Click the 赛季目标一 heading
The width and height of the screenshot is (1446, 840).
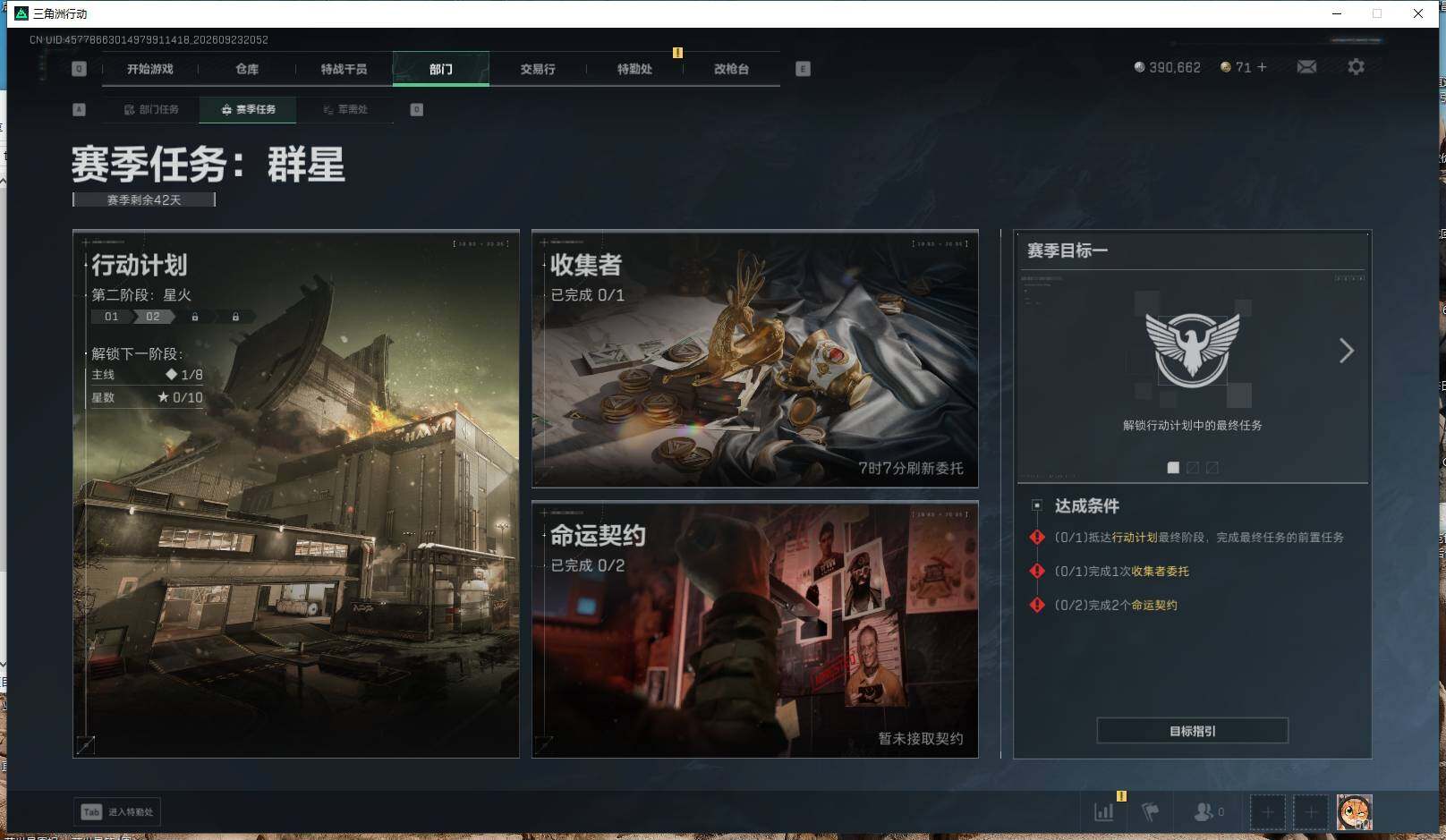coord(1067,250)
